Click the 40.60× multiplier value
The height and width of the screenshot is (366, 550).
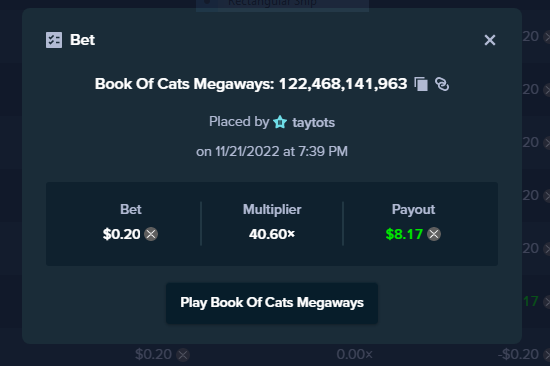(x=272, y=234)
